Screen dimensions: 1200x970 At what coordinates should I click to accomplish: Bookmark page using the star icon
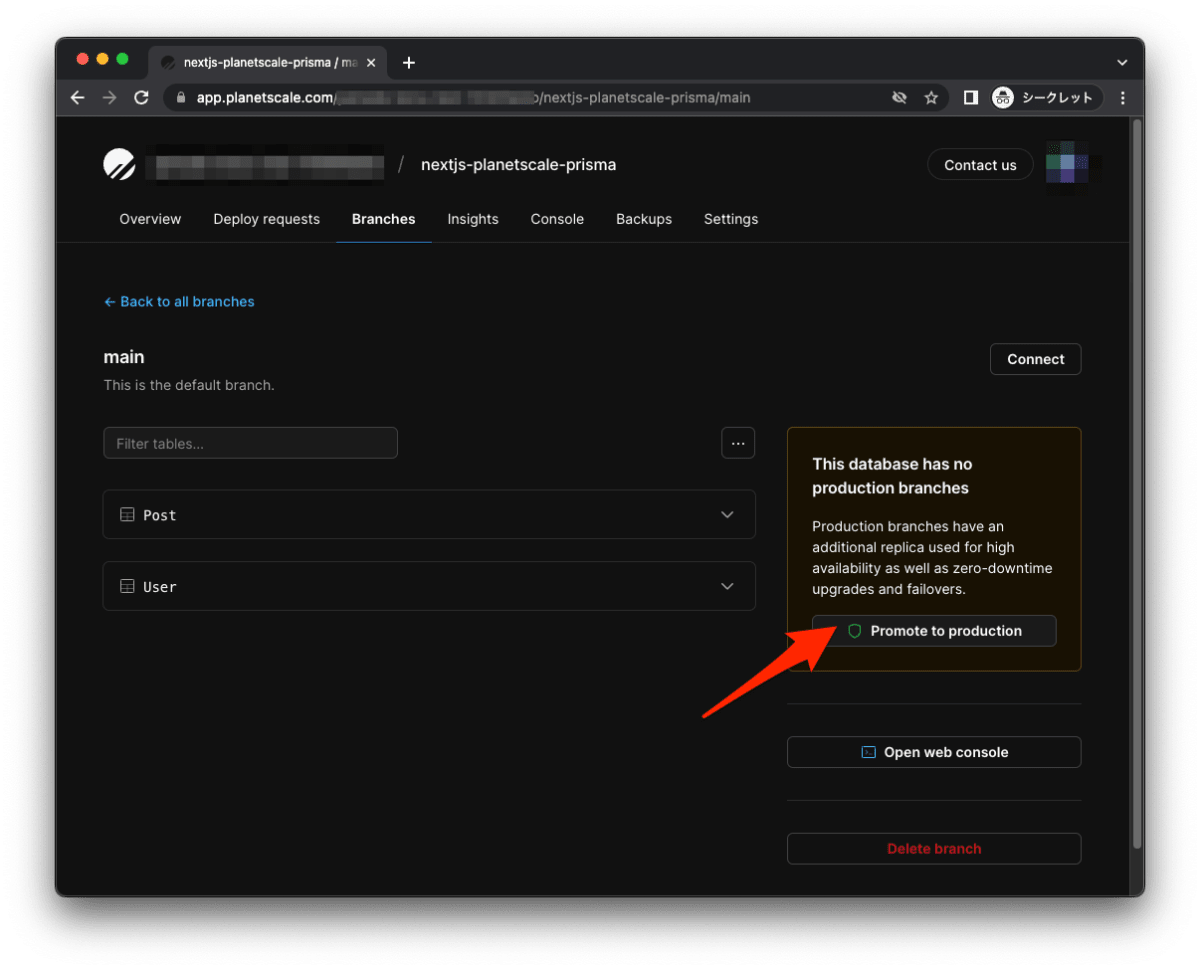(x=931, y=98)
